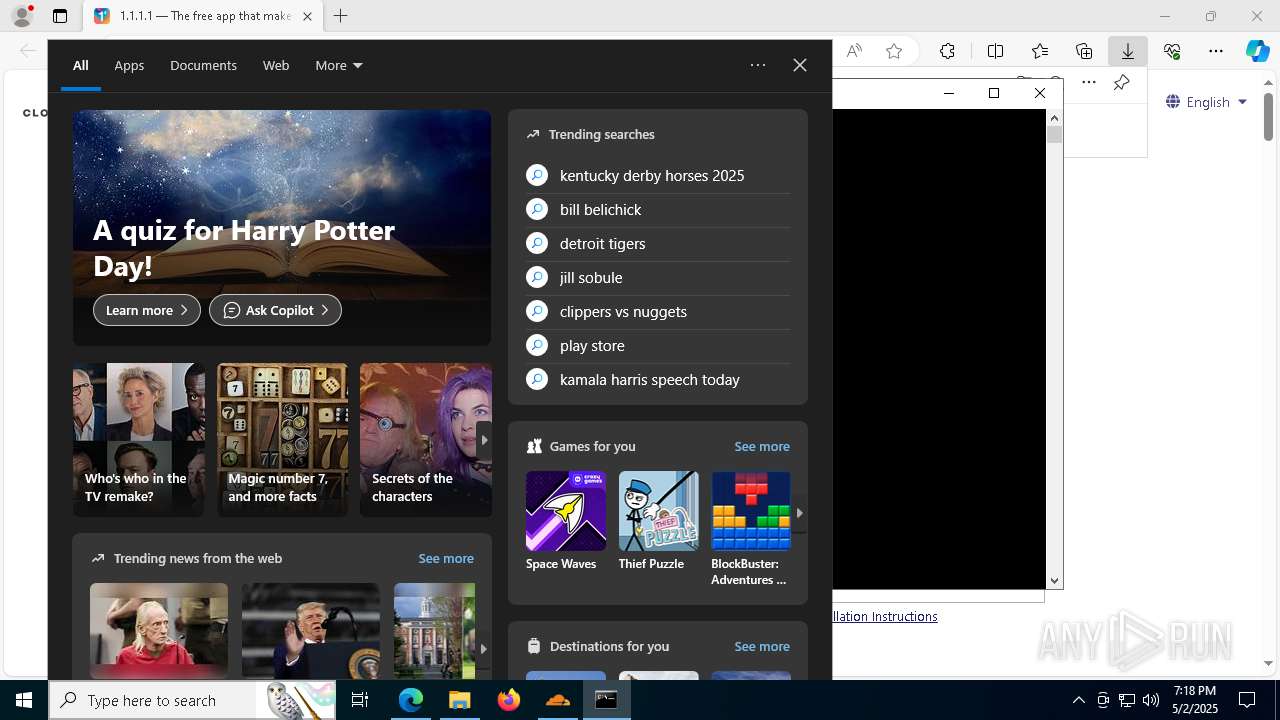Search trending play store
This screenshot has height=720, width=1280.
[x=658, y=345]
